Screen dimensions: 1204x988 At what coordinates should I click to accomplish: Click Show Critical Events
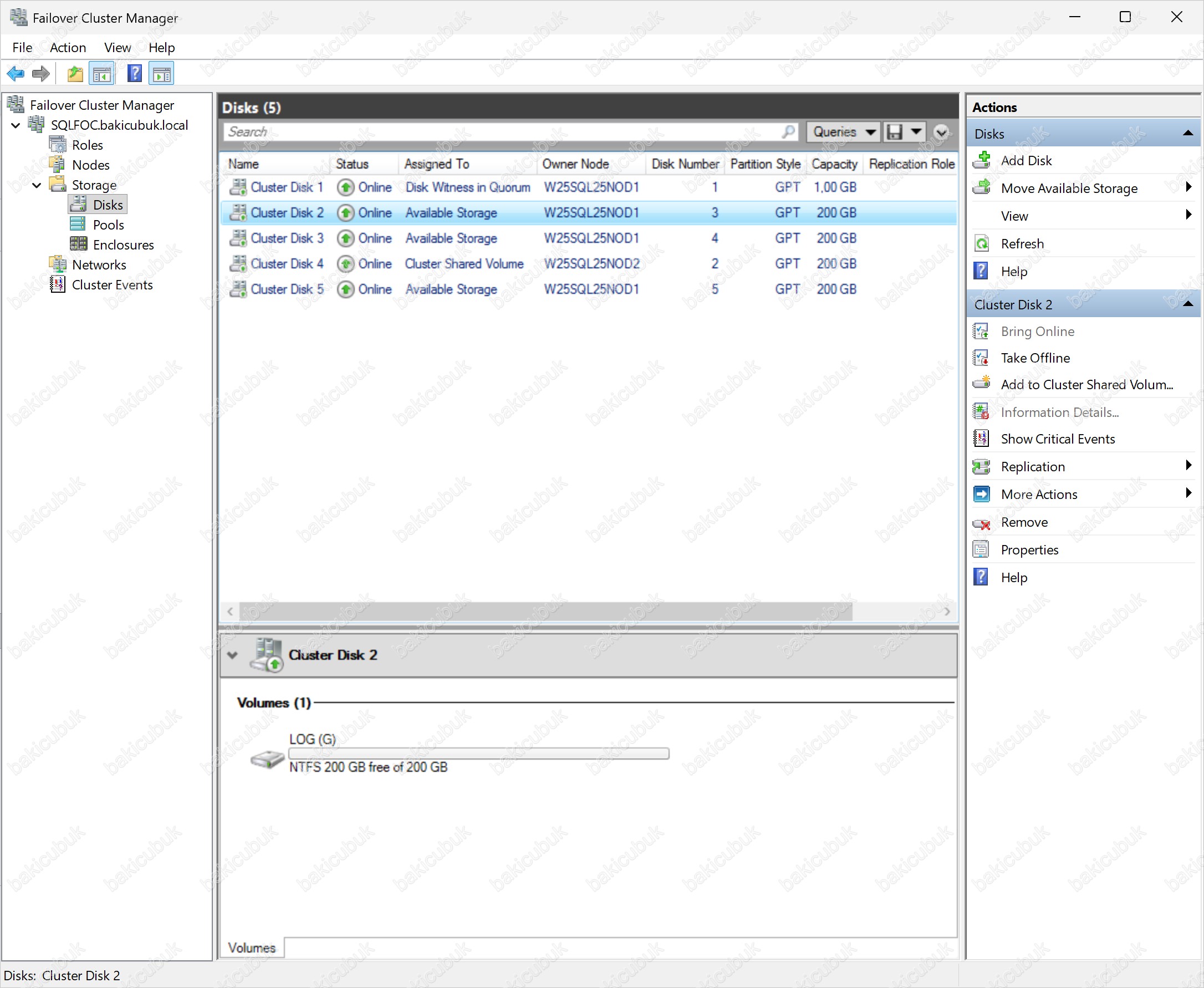tap(1057, 439)
